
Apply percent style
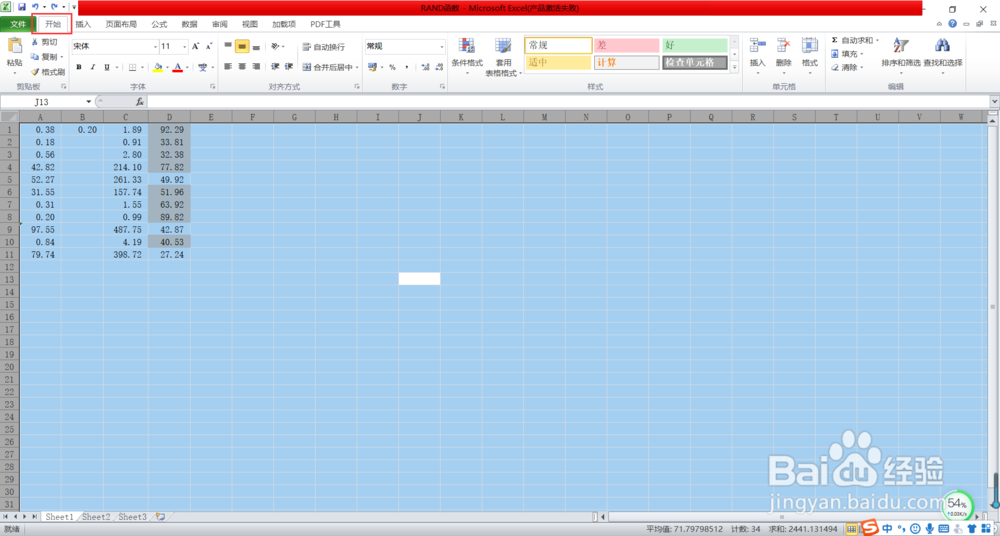pyautogui.click(x=392, y=67)
